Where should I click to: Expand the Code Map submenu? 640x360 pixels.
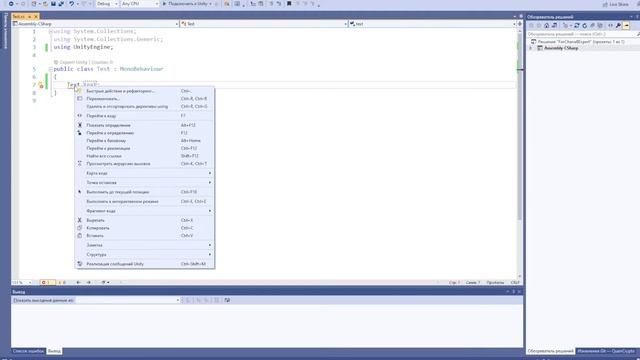point(144,173)
